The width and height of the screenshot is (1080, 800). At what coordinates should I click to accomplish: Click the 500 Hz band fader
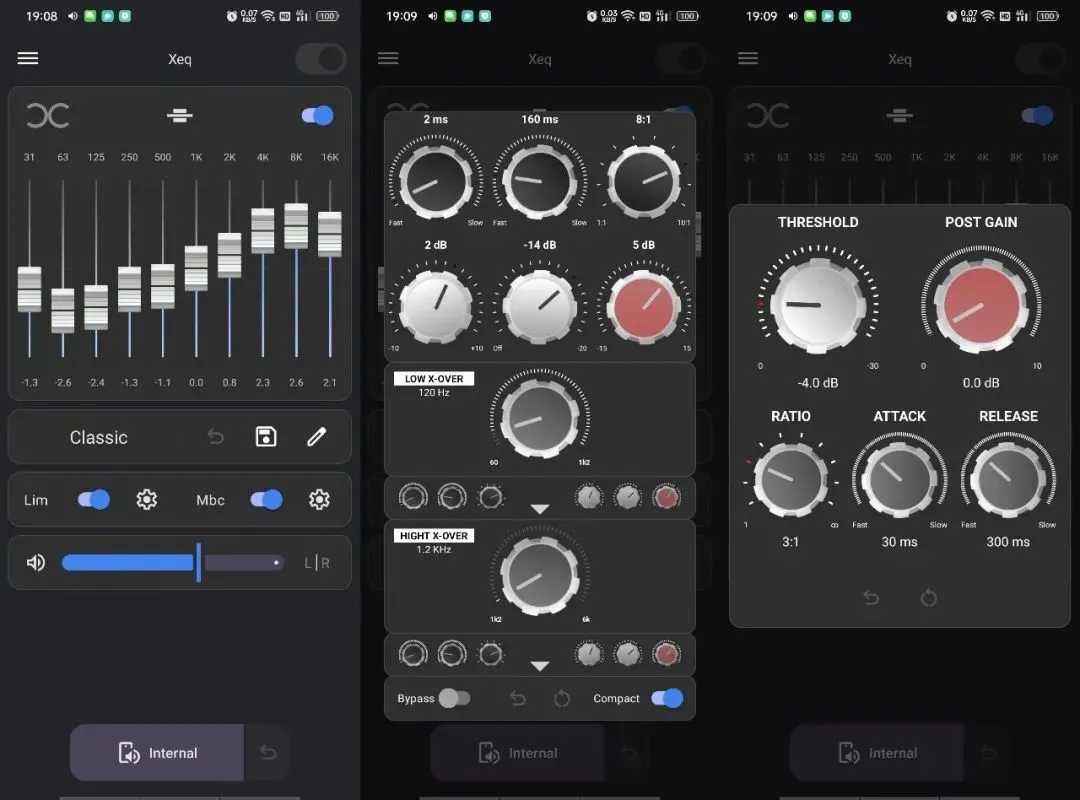tap(163, 287)
